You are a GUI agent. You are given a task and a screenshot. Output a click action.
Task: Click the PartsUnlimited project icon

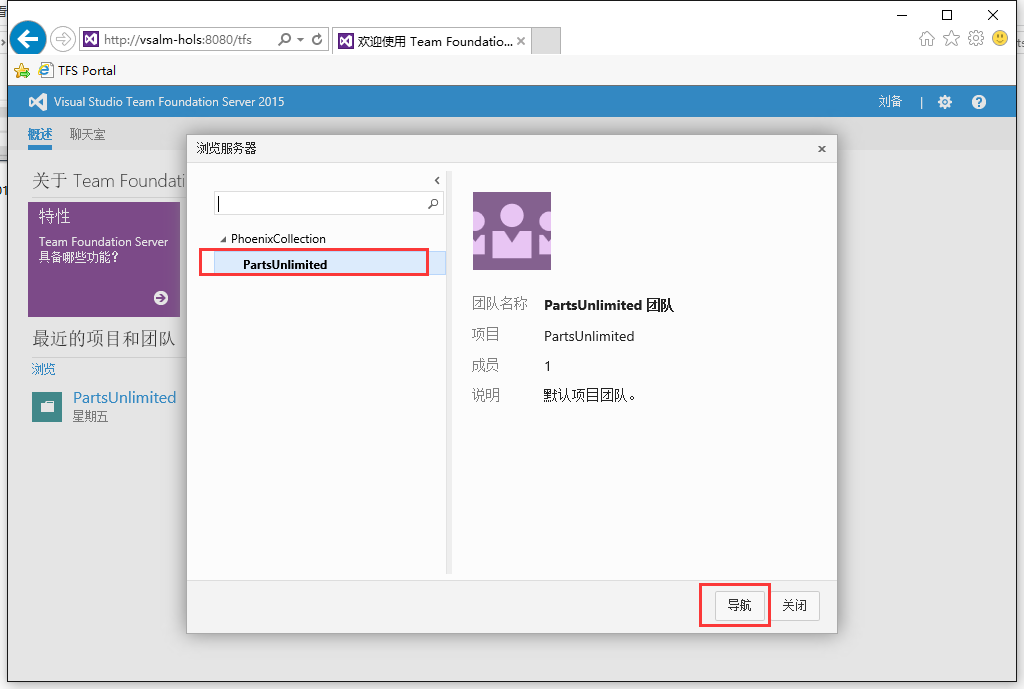click(x=47, y=407)
